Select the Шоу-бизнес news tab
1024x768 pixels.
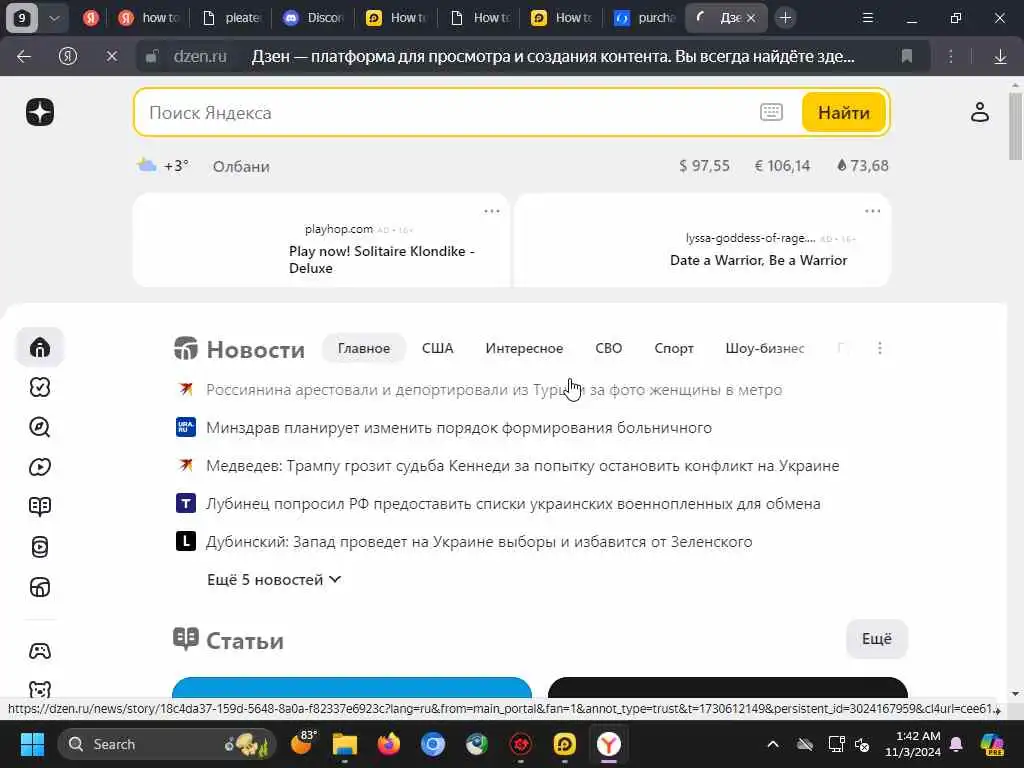[765, 348]
